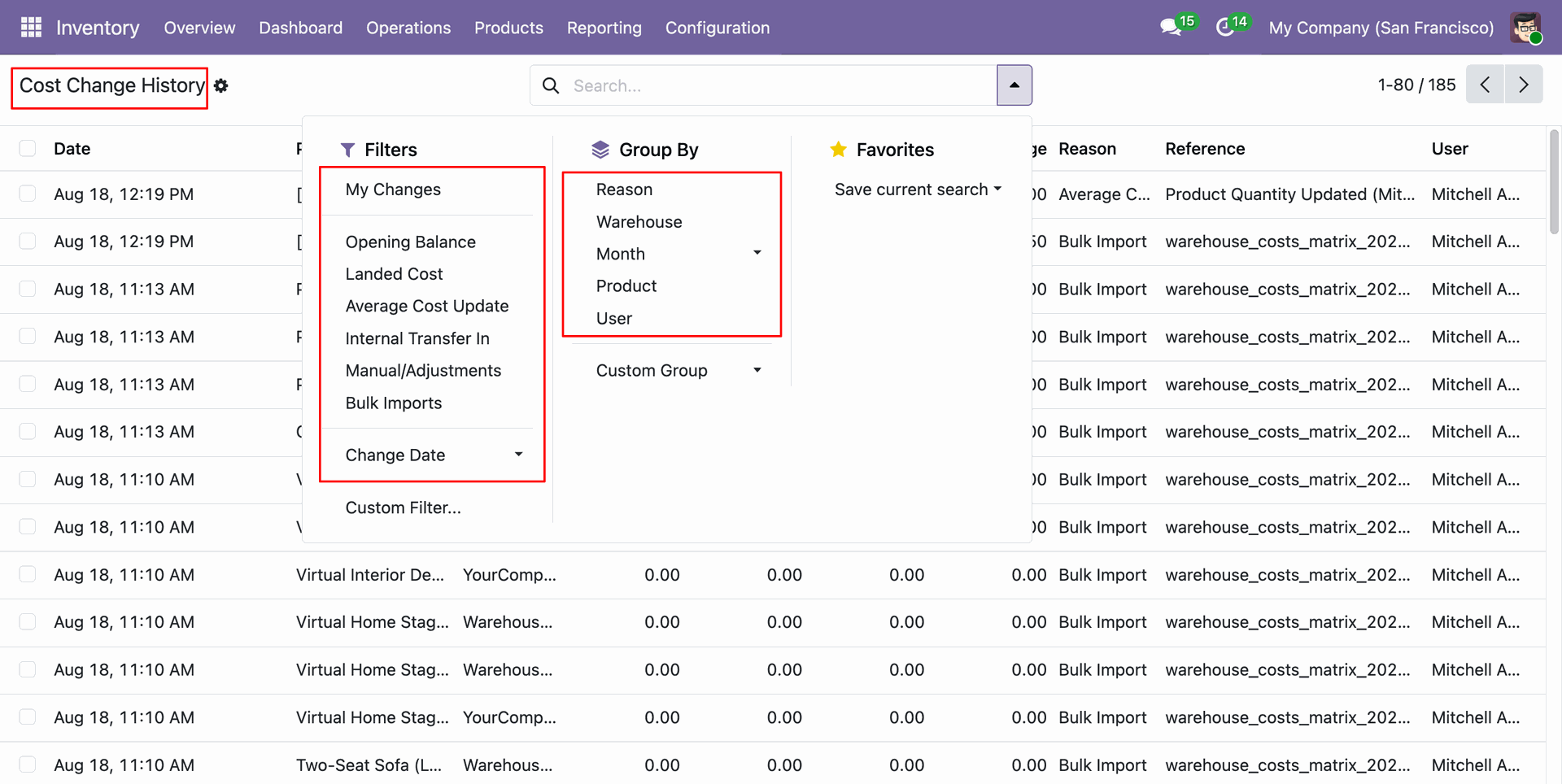Collapse the search options toggle arrow

(1014, 85)
